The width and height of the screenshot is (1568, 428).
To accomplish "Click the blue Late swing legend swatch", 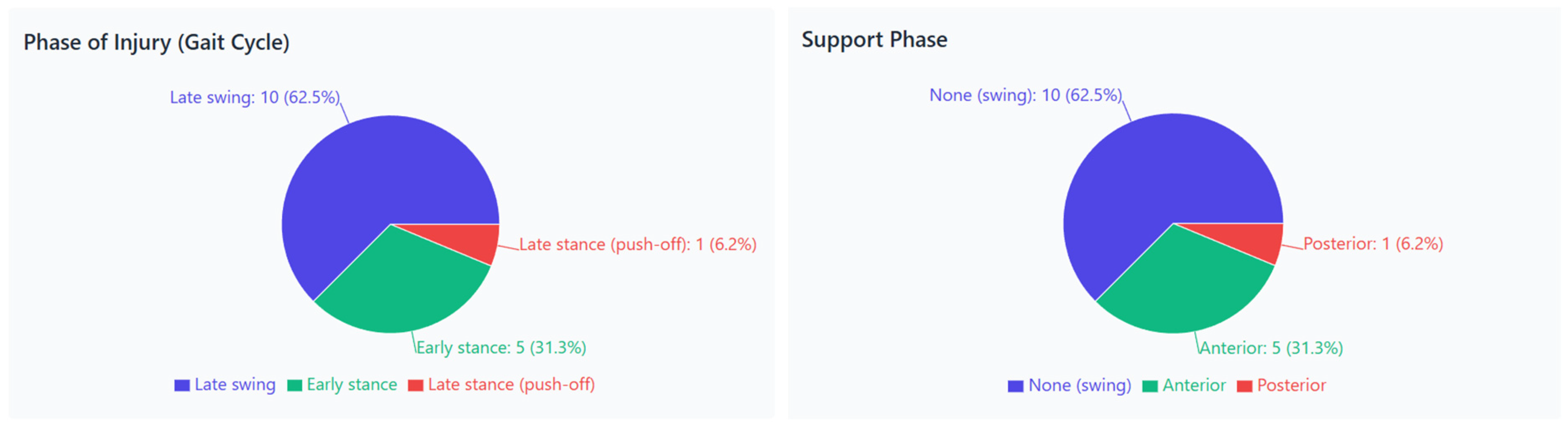I will [x=182, y=385].
